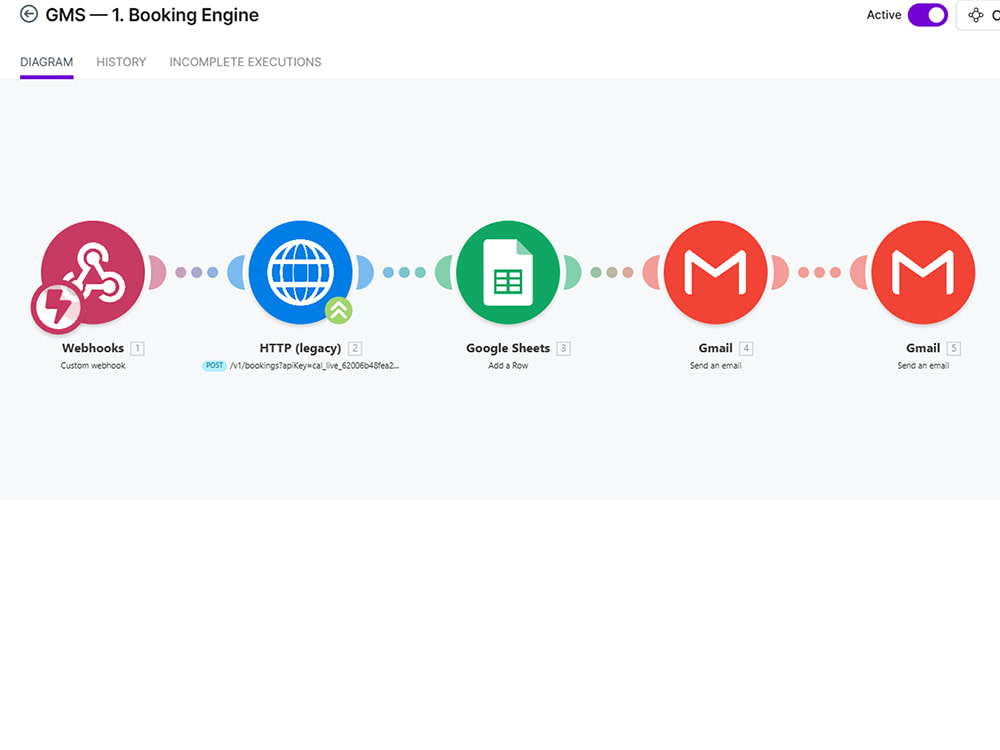Click module number badge 5
This screenshot has height=750, width=1000.
(x=953, y=348)
